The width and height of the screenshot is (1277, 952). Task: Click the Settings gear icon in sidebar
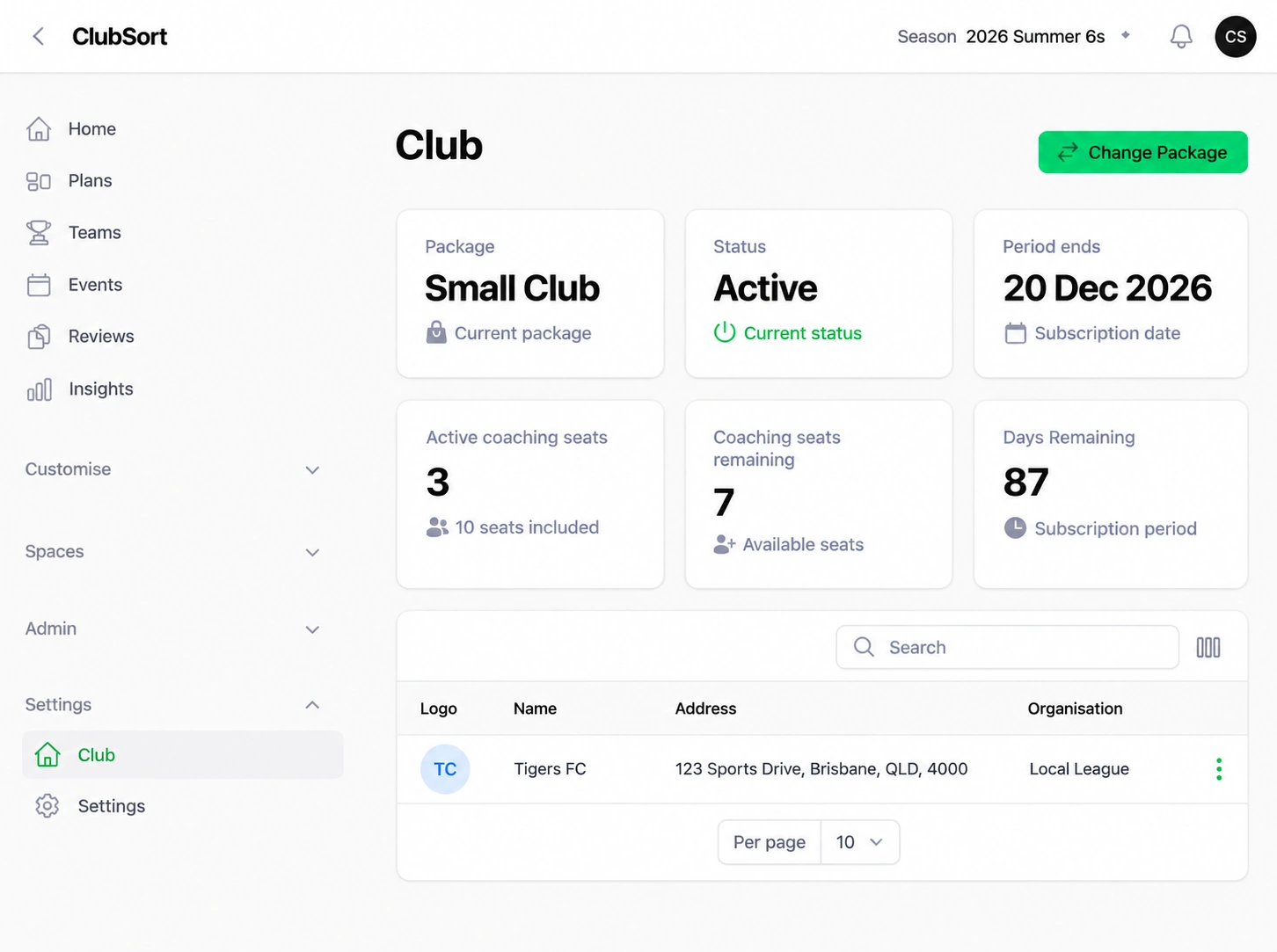click(x=47, y=806)
